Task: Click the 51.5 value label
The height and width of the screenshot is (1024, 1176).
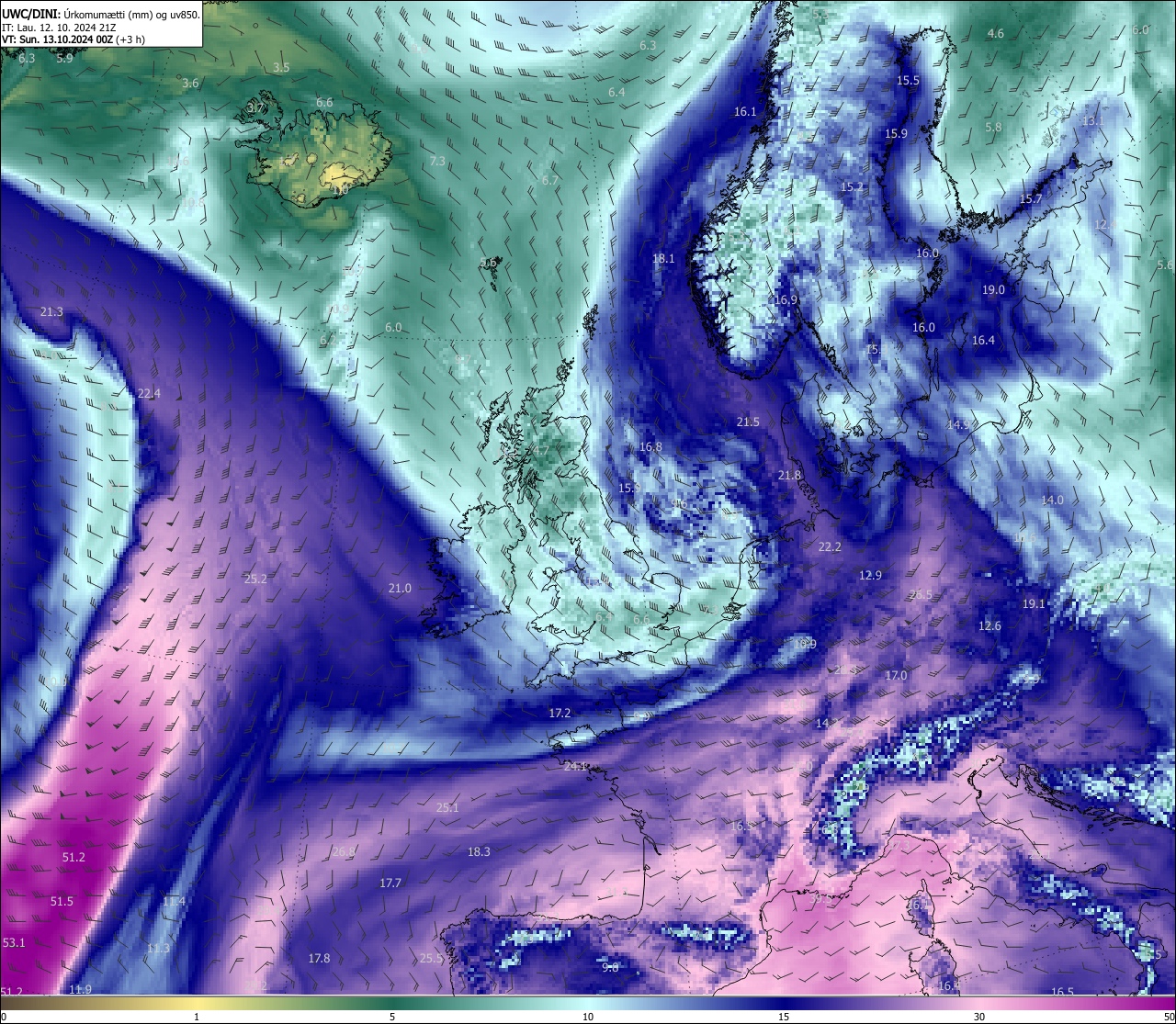Action: [62, 902]
